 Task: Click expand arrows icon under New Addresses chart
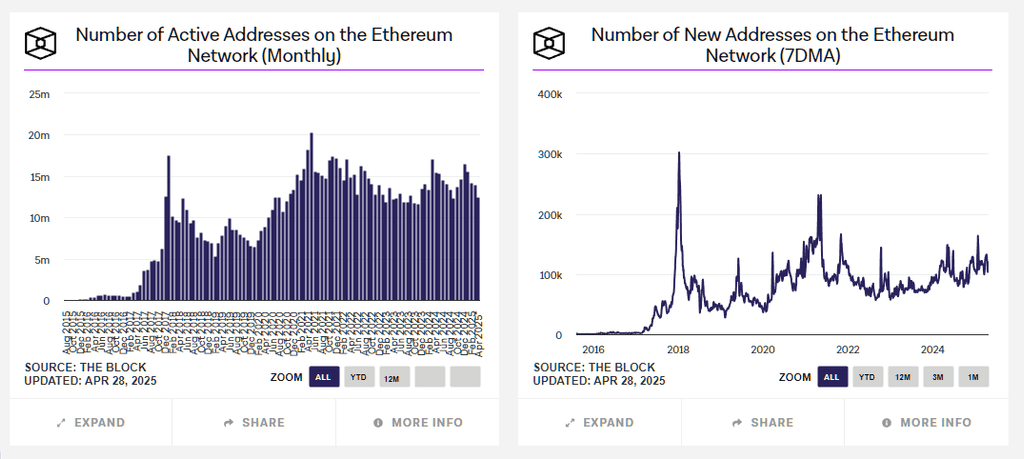[569, 423]
